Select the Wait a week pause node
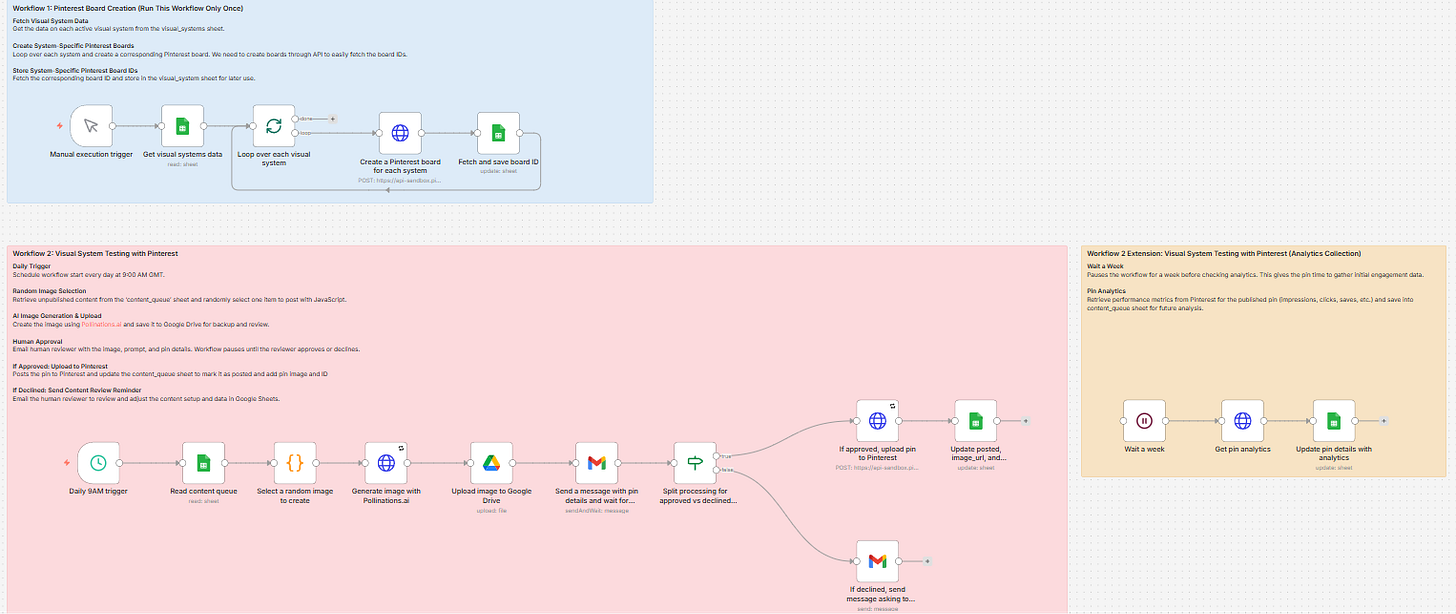Image resolution: width=1456 pixels, height=614 pixels. coord(1144,421)
